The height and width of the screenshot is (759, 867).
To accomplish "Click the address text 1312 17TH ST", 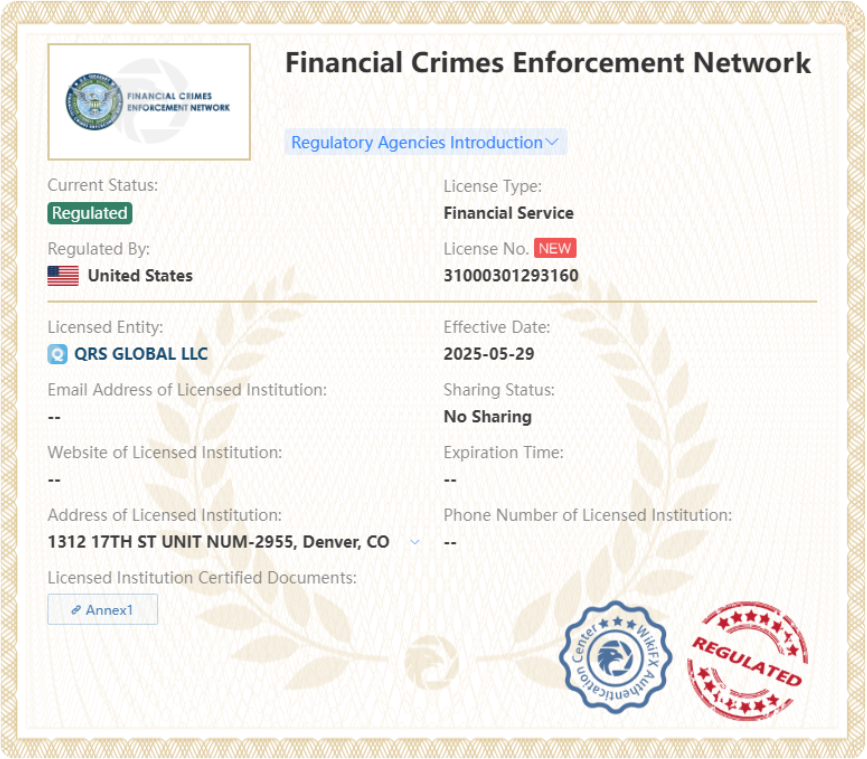I will pyautogui.click(x=218, y=542).
